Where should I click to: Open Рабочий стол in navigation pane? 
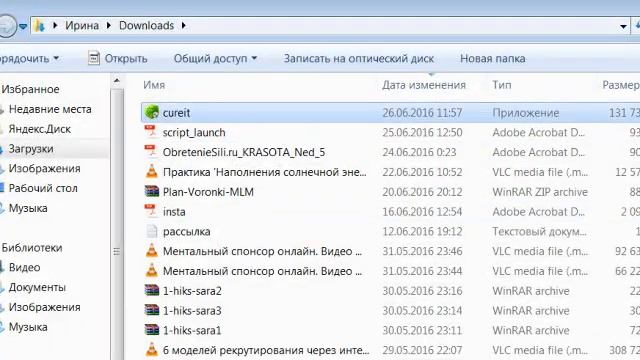click(x=43, y=188)
